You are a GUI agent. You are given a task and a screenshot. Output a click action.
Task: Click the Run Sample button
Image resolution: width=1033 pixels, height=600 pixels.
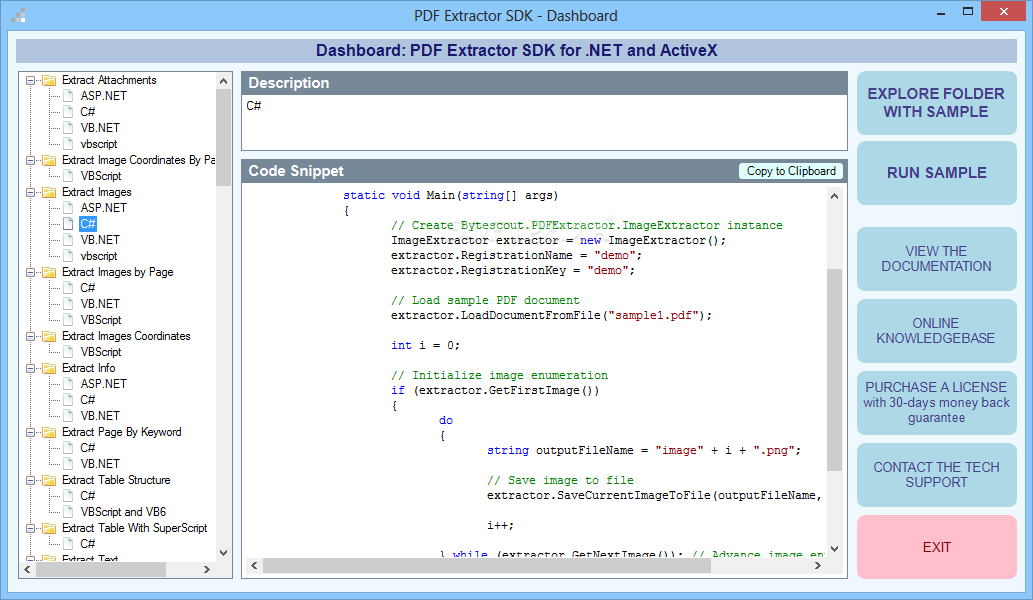pyautogui.click(x=936, y=173)
